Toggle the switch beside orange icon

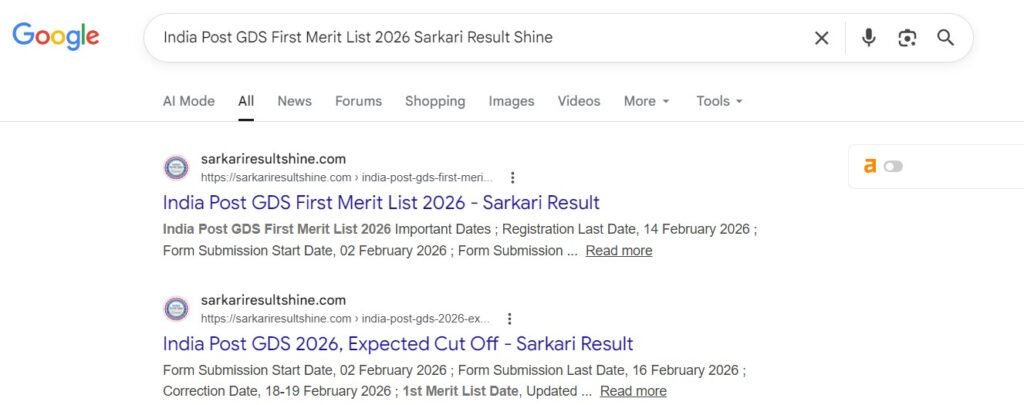pos(893,166)
